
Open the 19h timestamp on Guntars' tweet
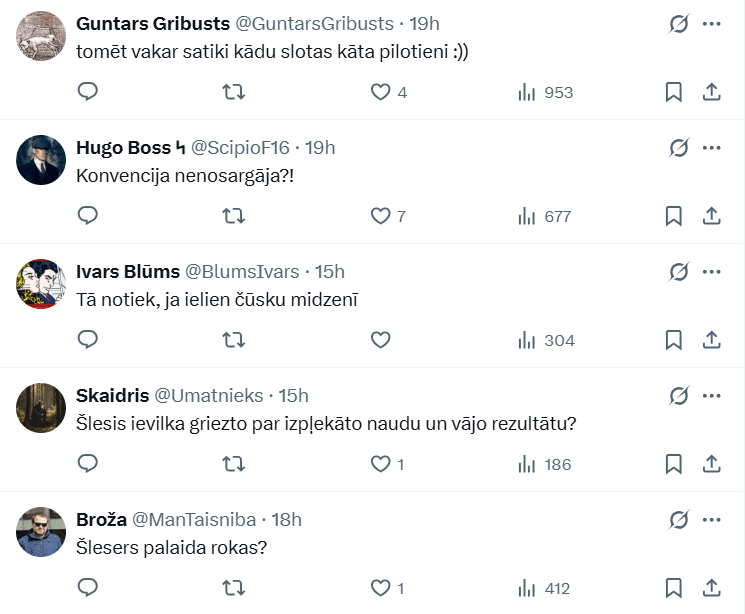(x=425, y=24)
